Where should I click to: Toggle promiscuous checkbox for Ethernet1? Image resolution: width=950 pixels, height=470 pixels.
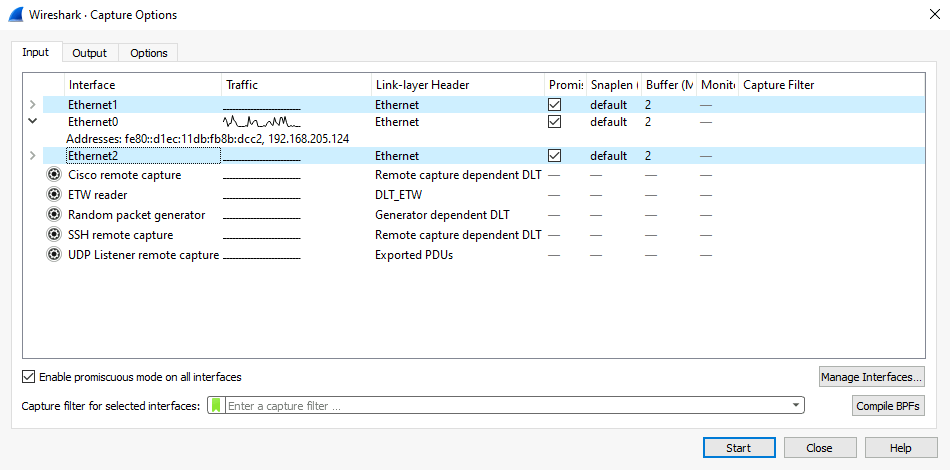point(555,105)
